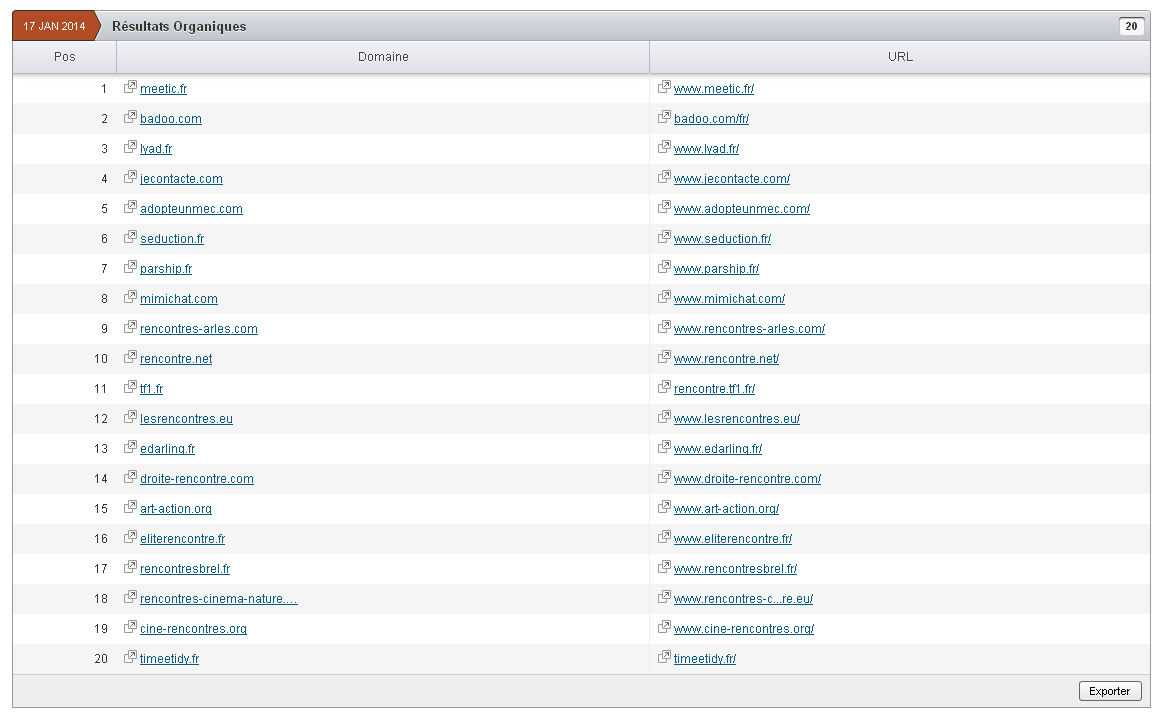Click external-link icon beside www.jecontacte.com/ URL
Image resolution: width=1165 pixels, height=718 pixels.
click(664, 177)
